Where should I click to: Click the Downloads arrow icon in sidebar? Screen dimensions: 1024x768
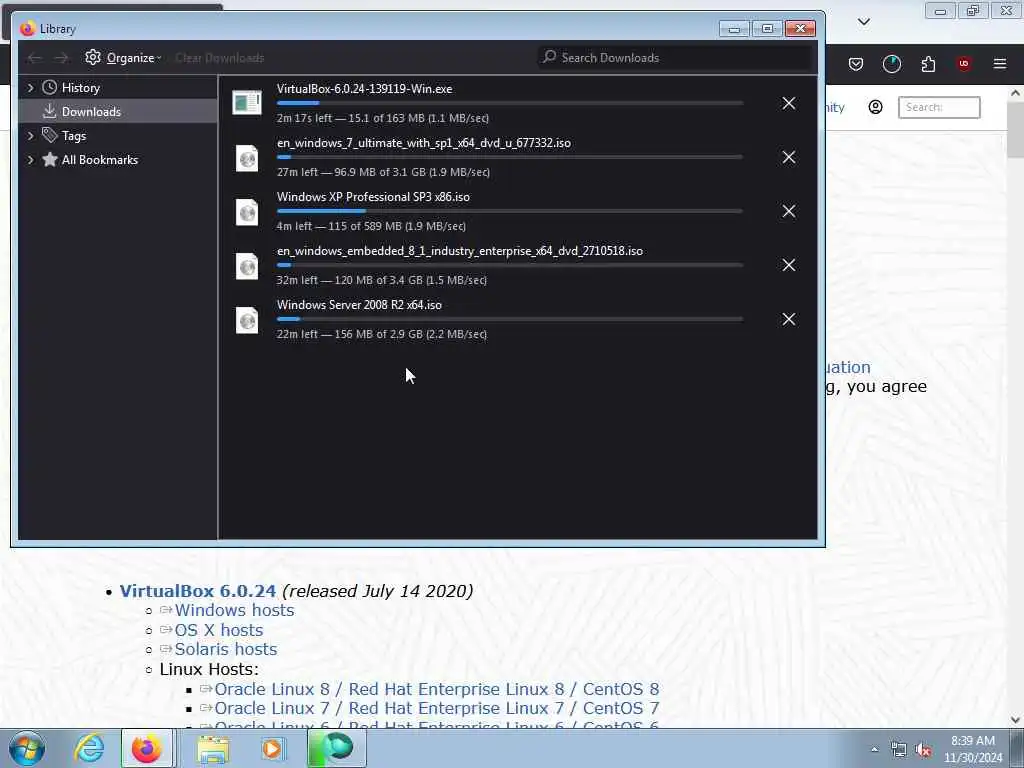pos(50,112)
